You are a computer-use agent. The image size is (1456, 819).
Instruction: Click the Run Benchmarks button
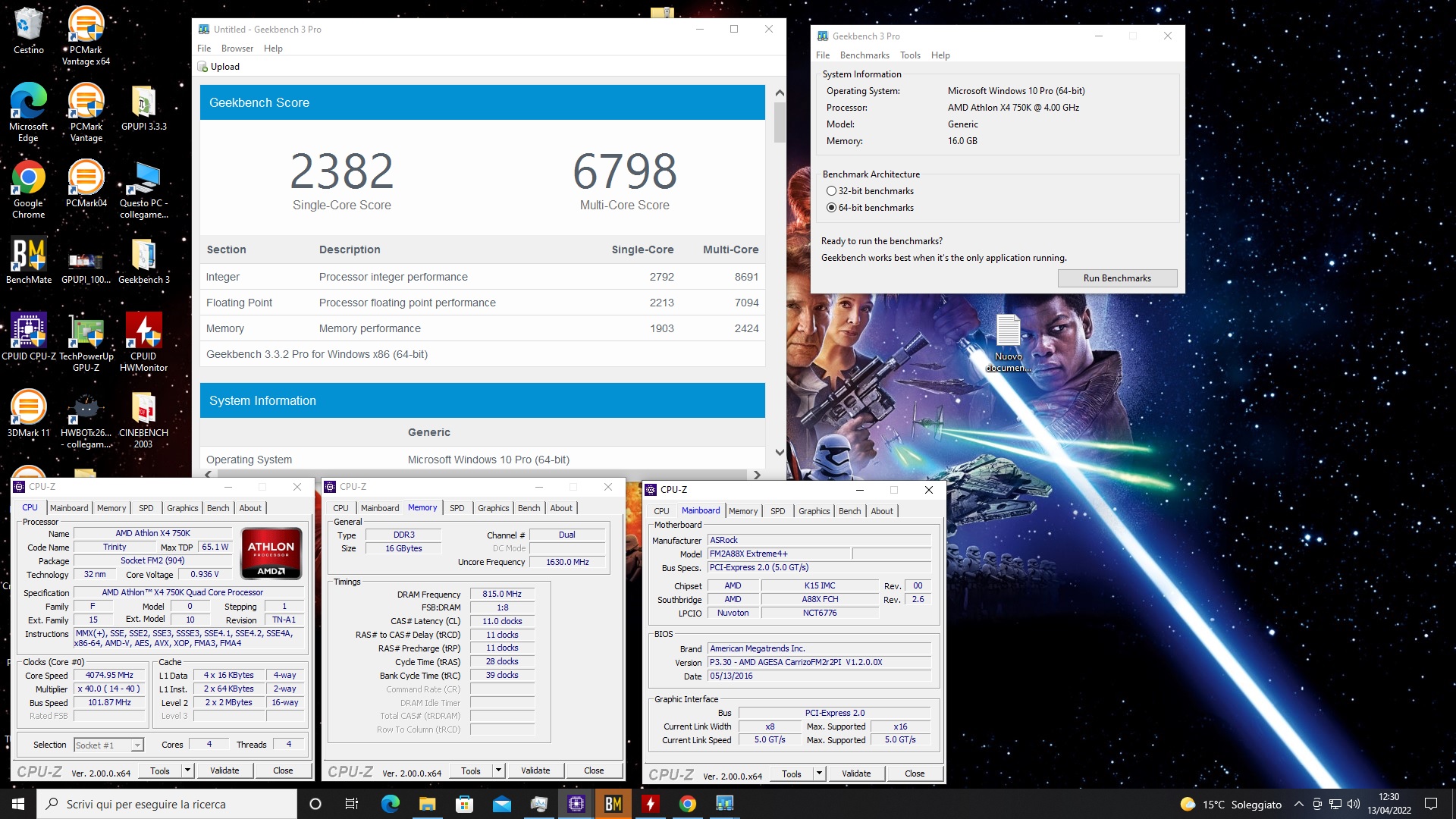pyautogui.click(x=1117, y=278)
